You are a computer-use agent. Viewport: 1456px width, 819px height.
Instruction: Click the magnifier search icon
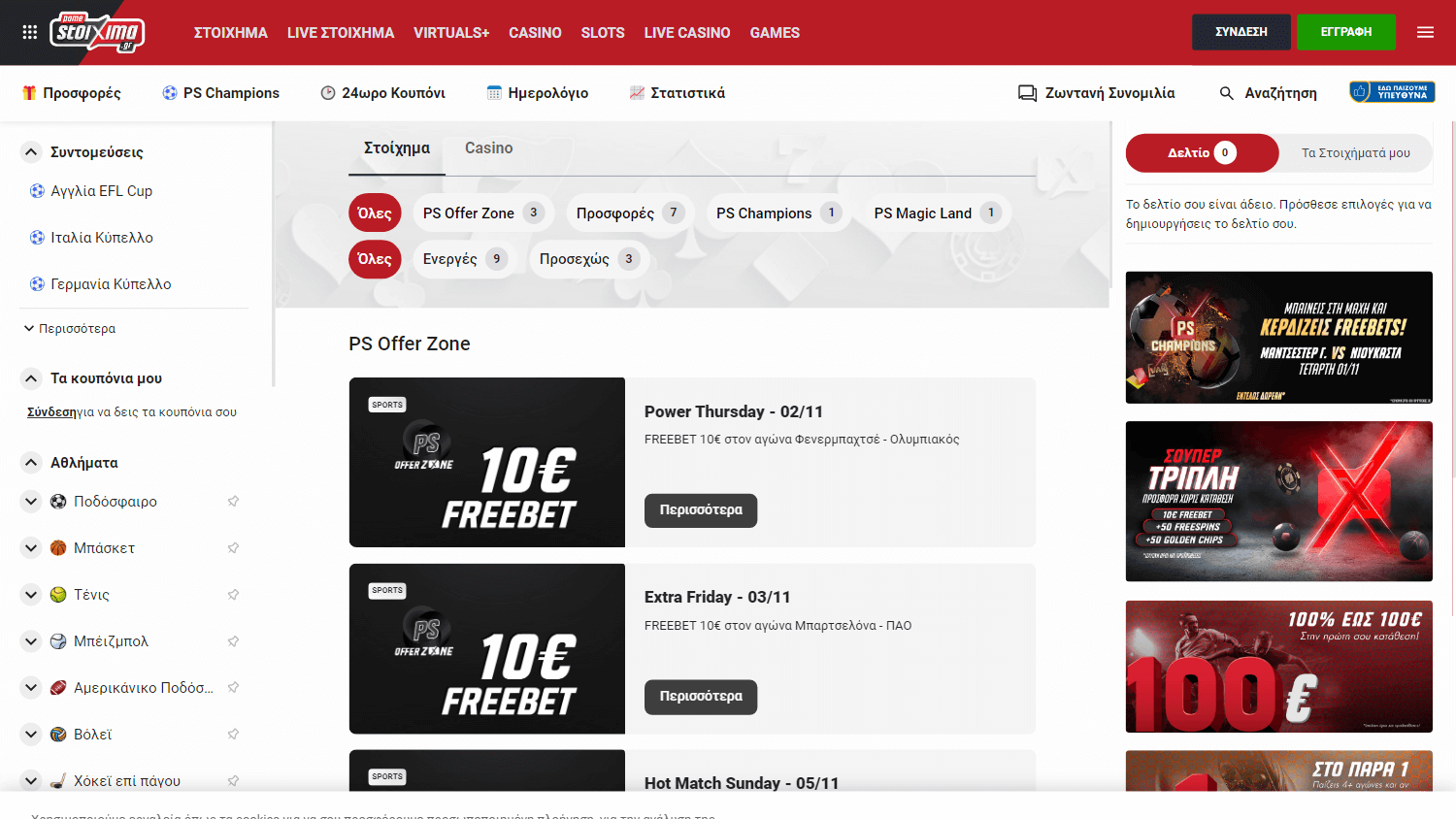[x=1227, y=93]
